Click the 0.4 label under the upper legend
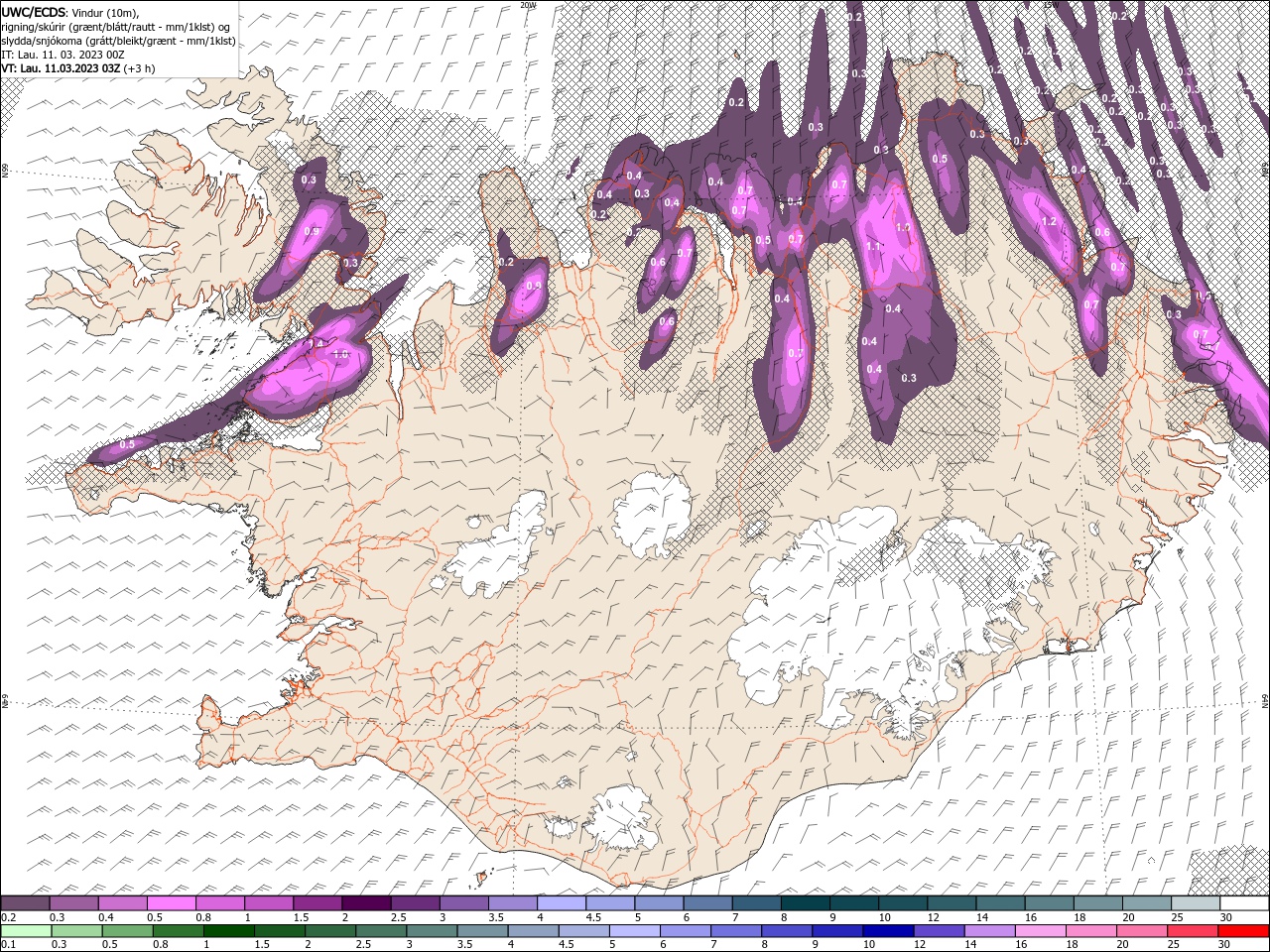Image resolution: width=1270 pixels, height=952 pixels. 105,917
